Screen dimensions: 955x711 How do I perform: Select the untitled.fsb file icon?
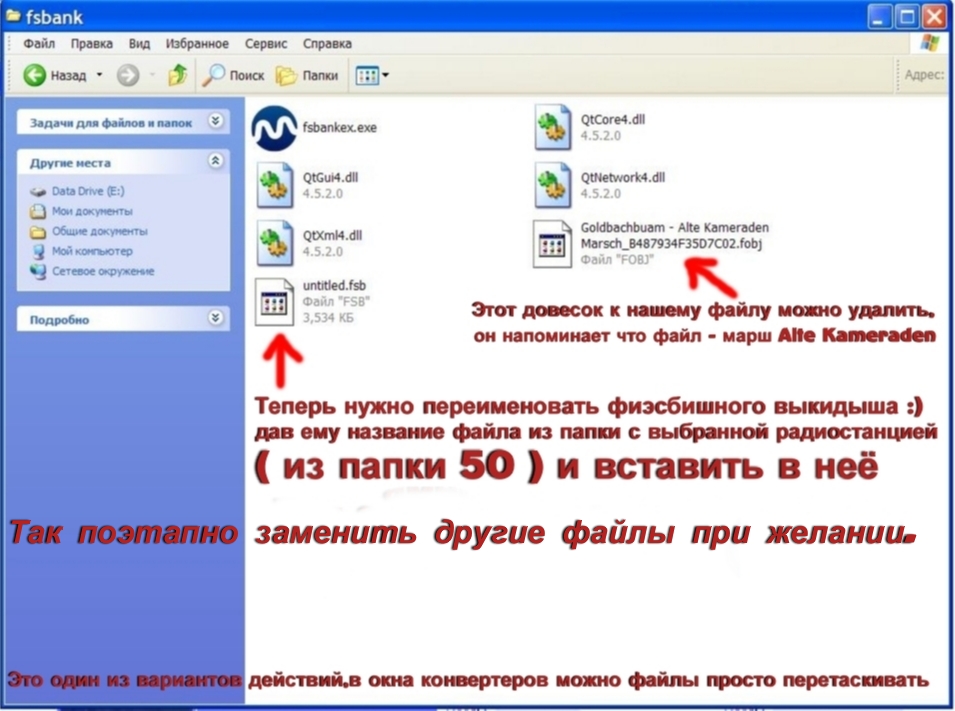pos(274,302)
